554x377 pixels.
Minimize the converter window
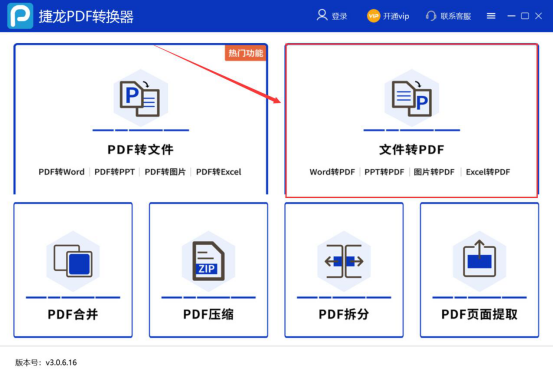[x=511, y=16]
